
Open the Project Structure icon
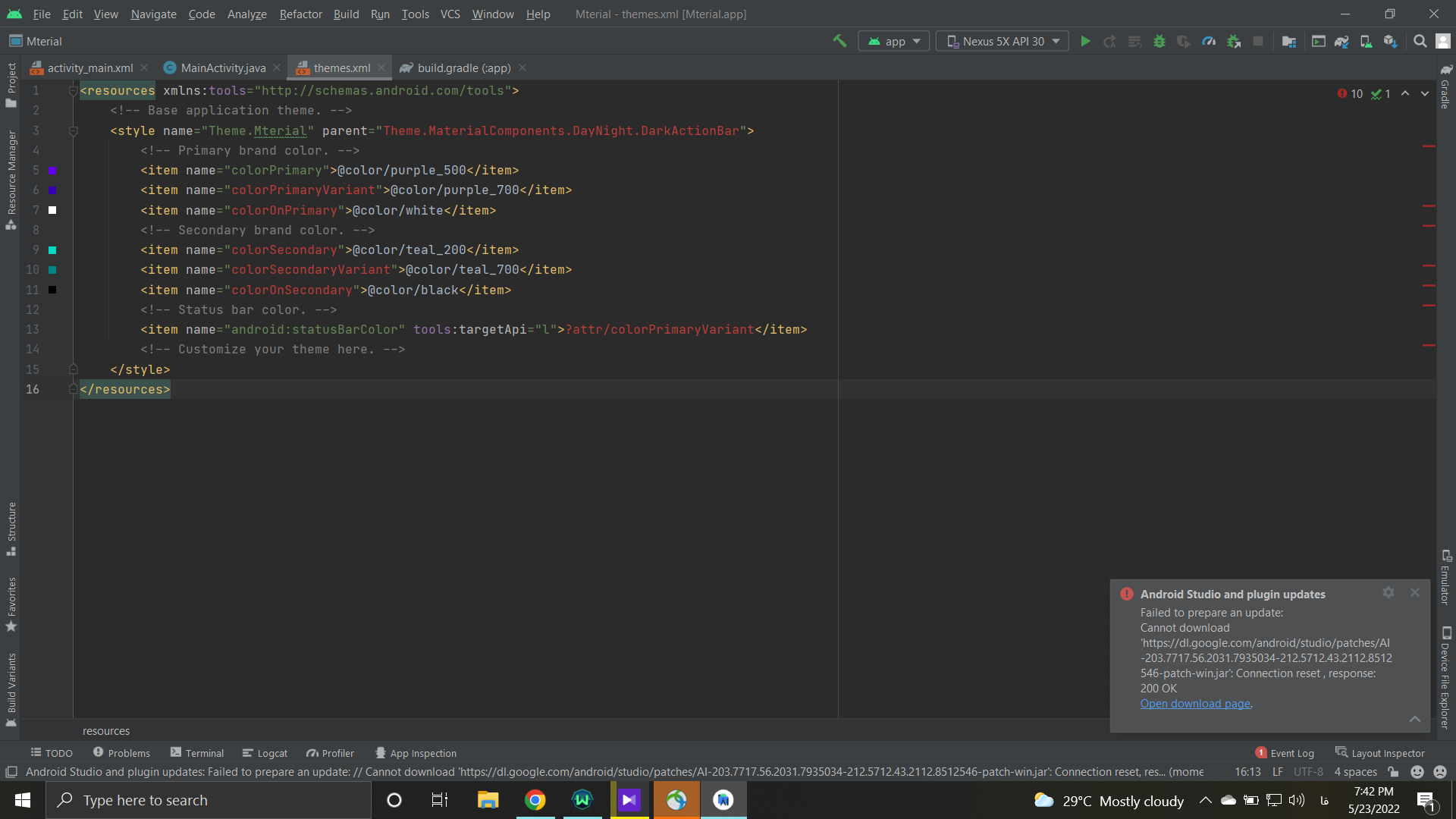coord(1289,41)
